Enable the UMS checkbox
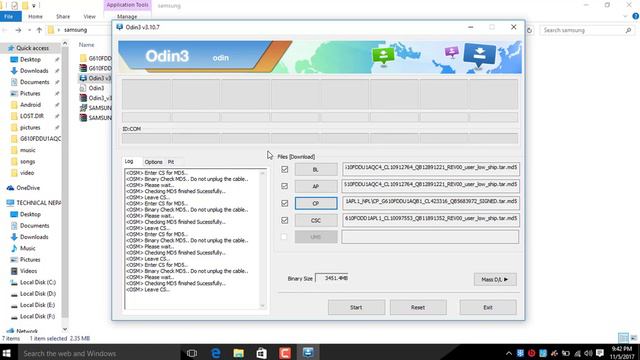 [284, 237]
